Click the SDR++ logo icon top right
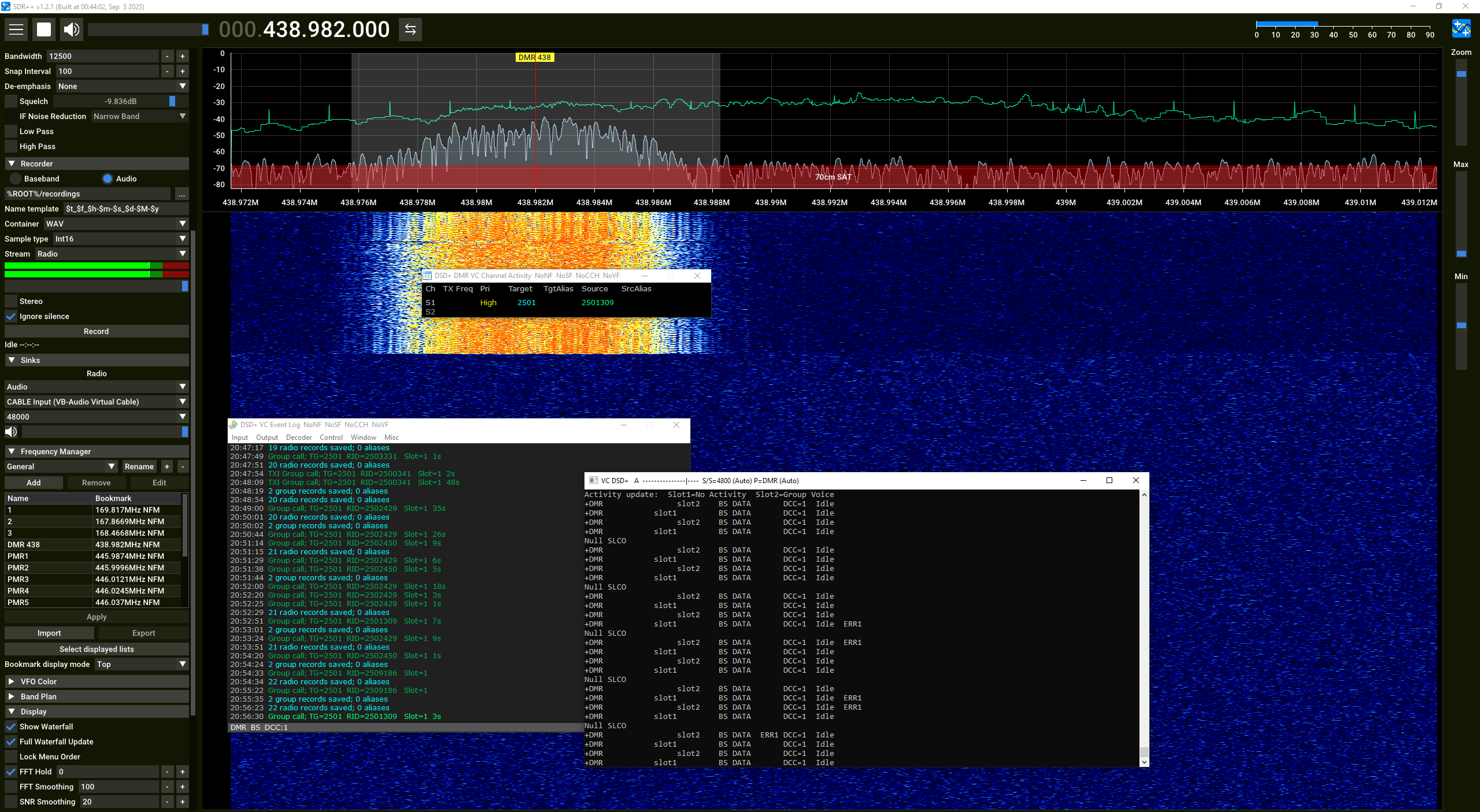Viewport: 1480px width, 812px height. pos(1461,28)
